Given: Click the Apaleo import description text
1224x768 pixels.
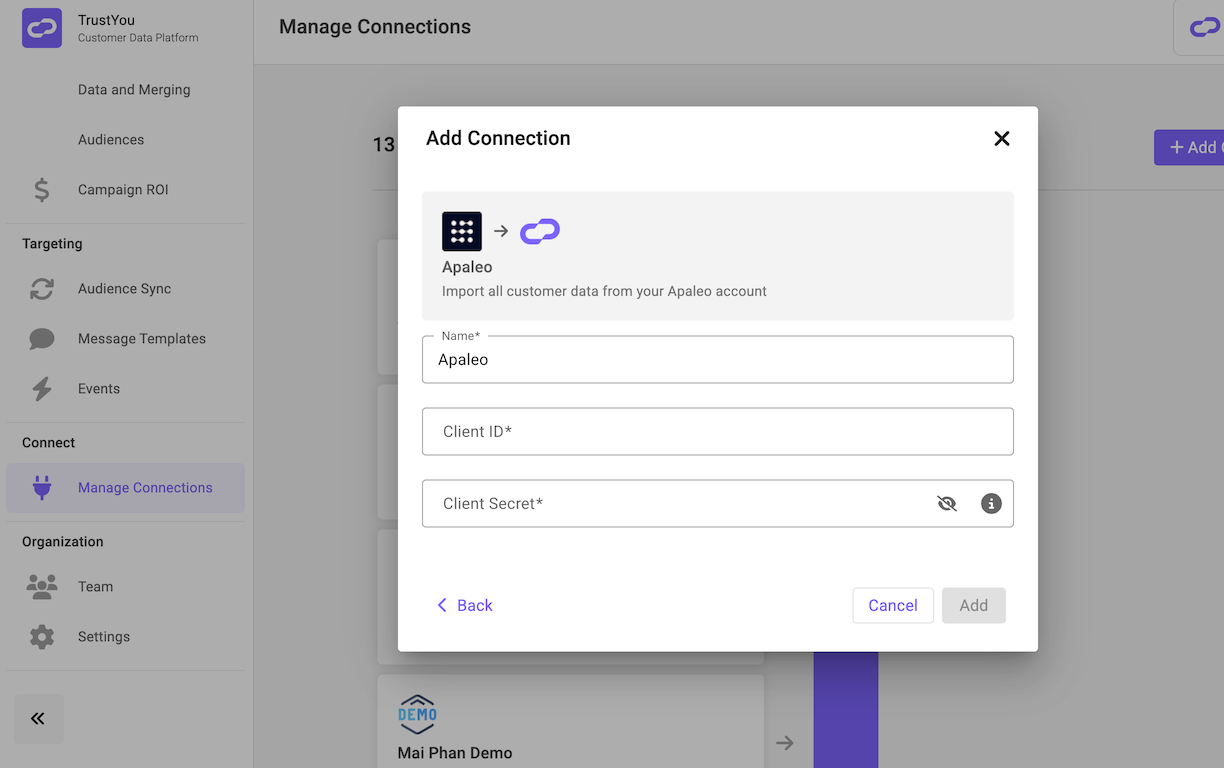Looking at the screenshot, I should (604, 291).
